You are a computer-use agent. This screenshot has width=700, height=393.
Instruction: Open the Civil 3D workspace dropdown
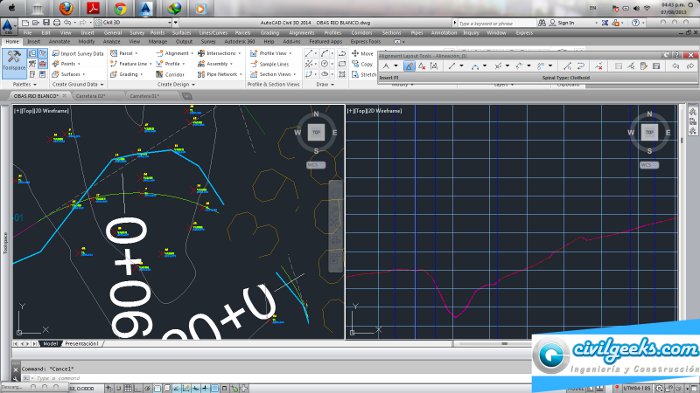[x=133, y=22]
